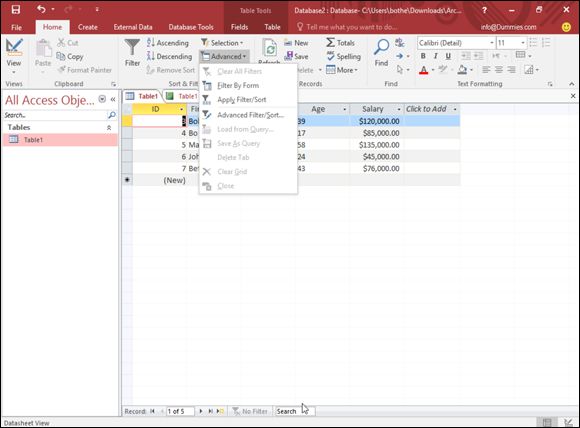Image resolution: width=580 pixels, height=428 pixels.
Task: Open the Salary column dropdown arrow
Action: pos(399,109)
